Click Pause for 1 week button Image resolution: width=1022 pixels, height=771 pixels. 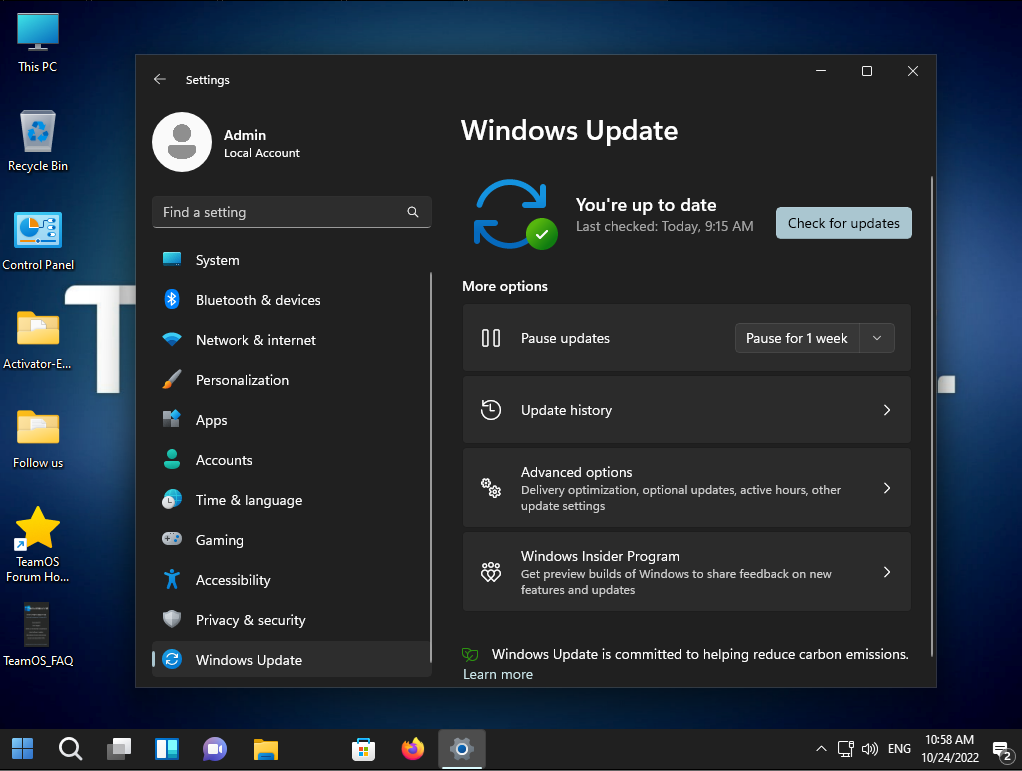[796, 338]
